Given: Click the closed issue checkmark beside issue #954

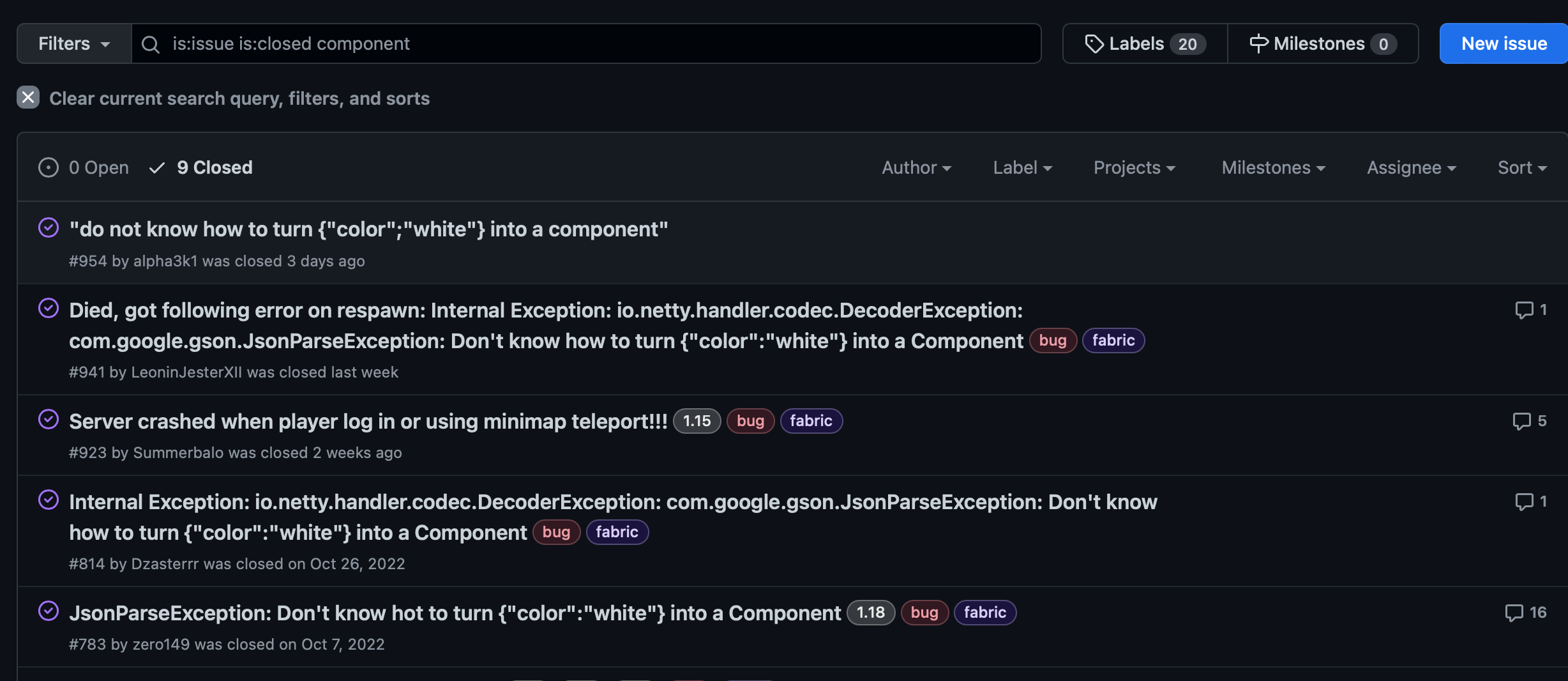Looking at the screenshot, I should pyautogui.click(x=49, y=227).
